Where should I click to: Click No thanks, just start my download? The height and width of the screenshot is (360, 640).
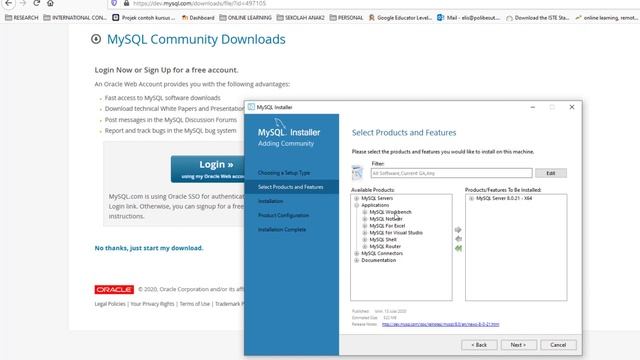[x=149, y=248]
